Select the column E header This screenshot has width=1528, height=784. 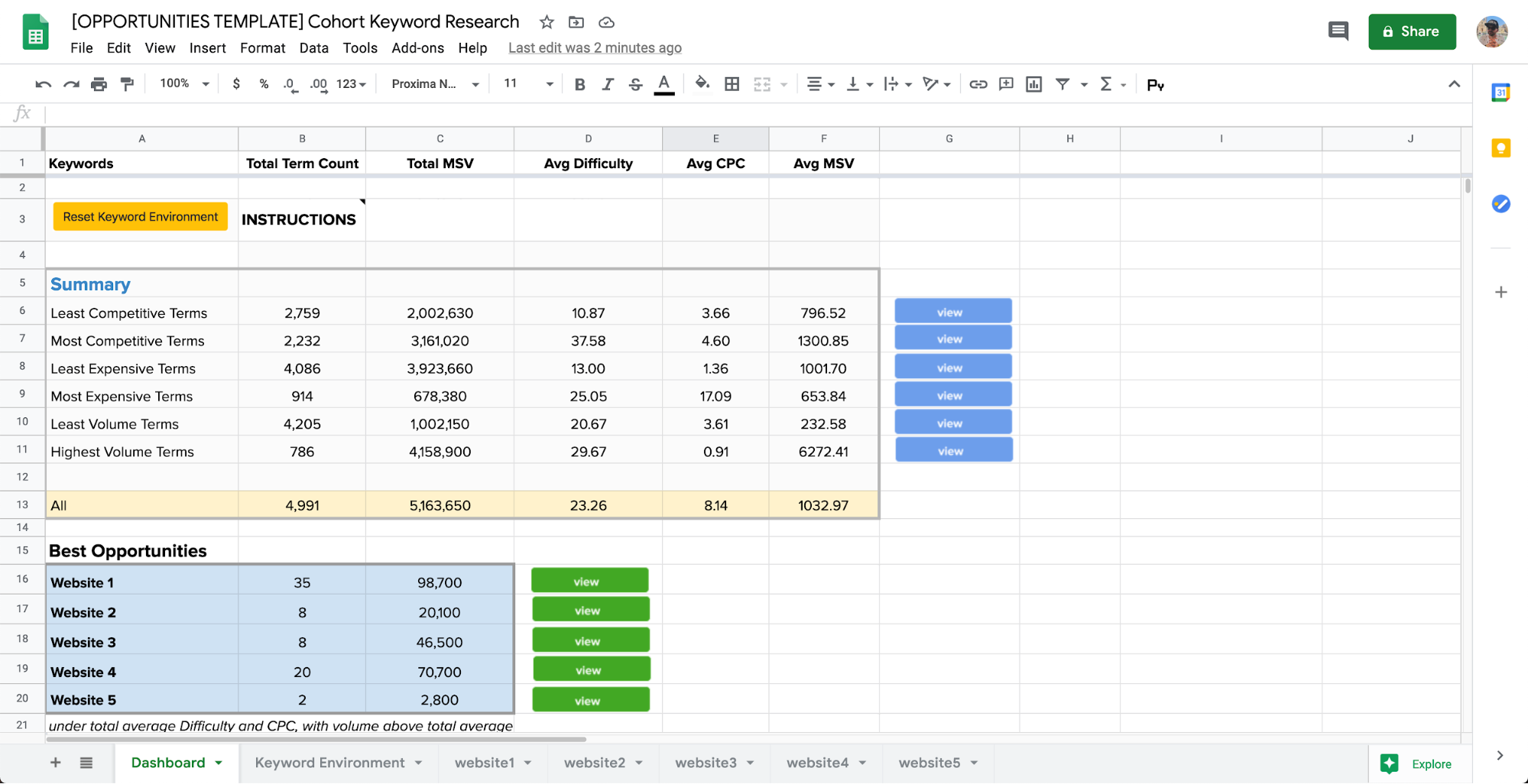tap(715, 139)
